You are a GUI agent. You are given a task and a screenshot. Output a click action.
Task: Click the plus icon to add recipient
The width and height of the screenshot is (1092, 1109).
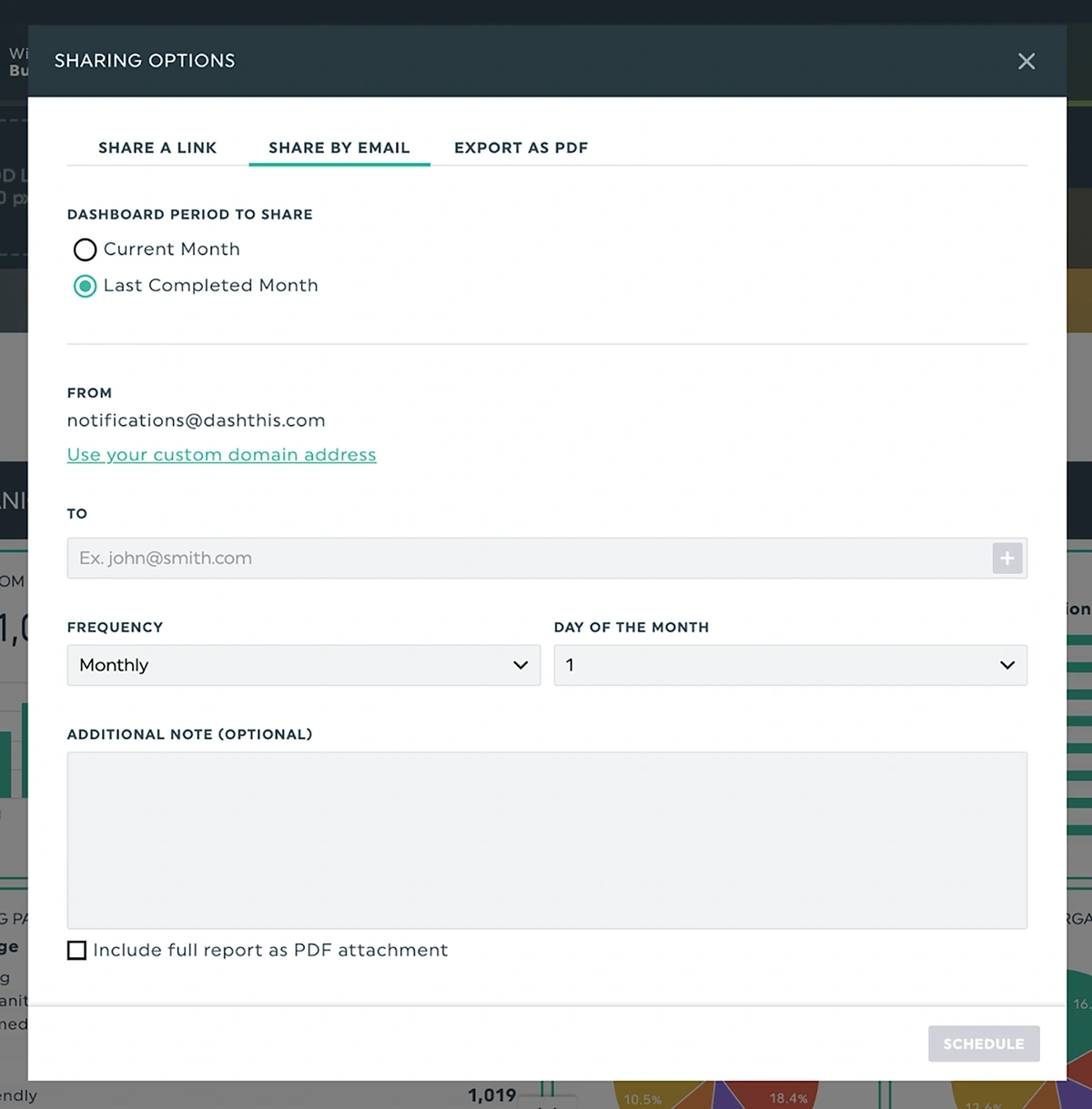[x=1006, y=558]
